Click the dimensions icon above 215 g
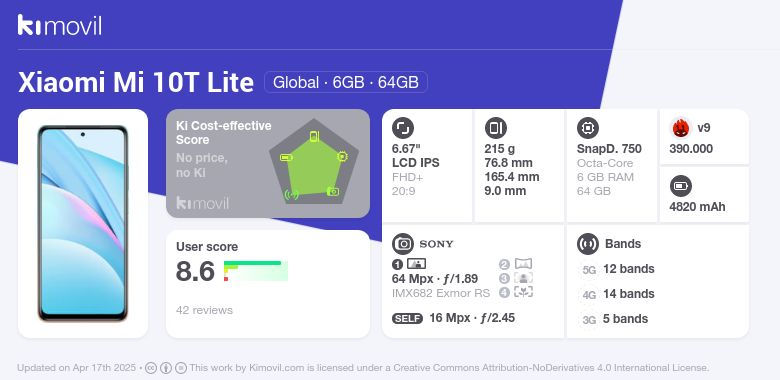The width and height of the screenshot is (780, 380). (495, 128)
